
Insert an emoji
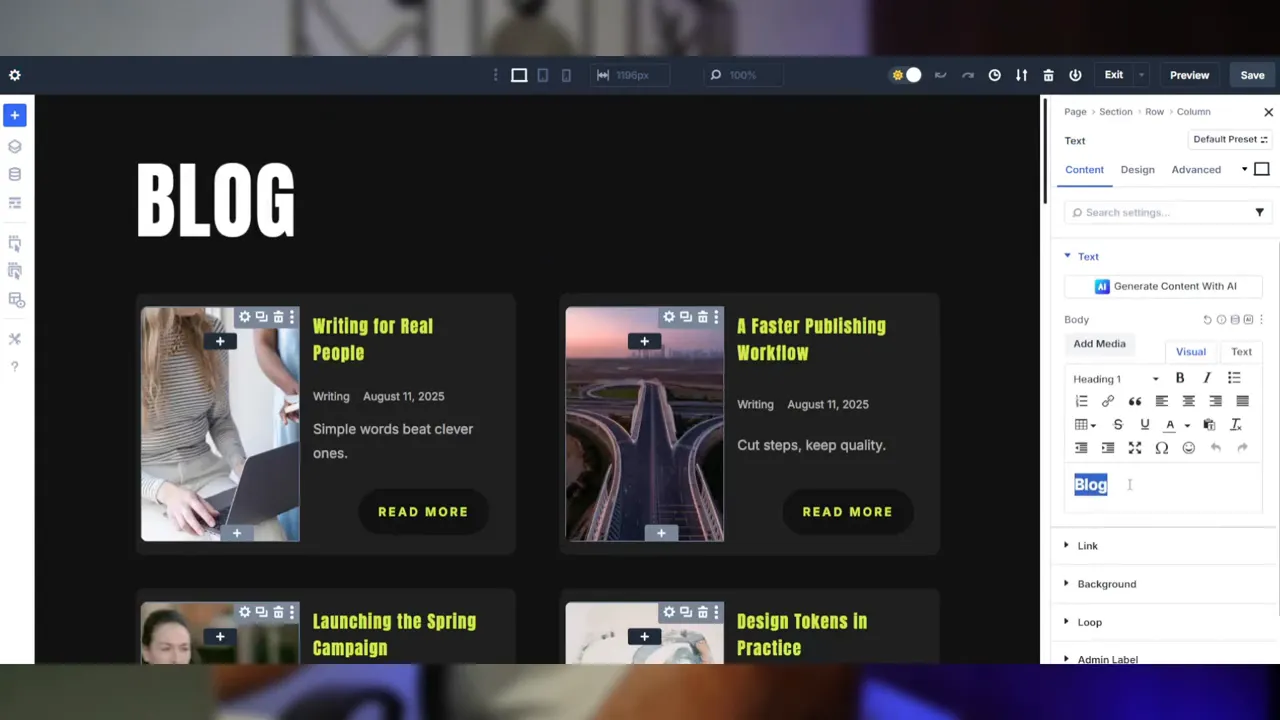pos(1189,448)
